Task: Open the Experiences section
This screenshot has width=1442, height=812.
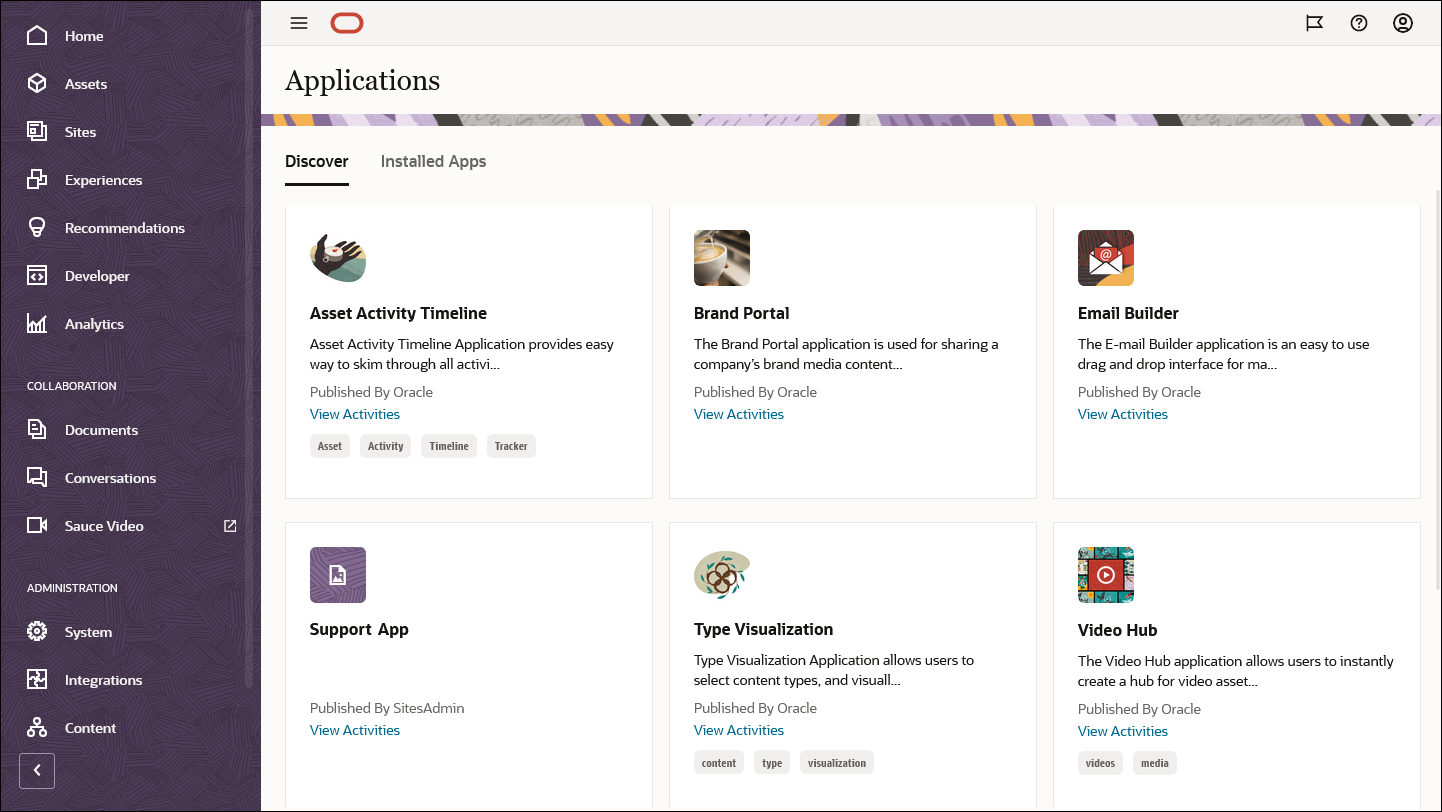Action: point(102,179)
